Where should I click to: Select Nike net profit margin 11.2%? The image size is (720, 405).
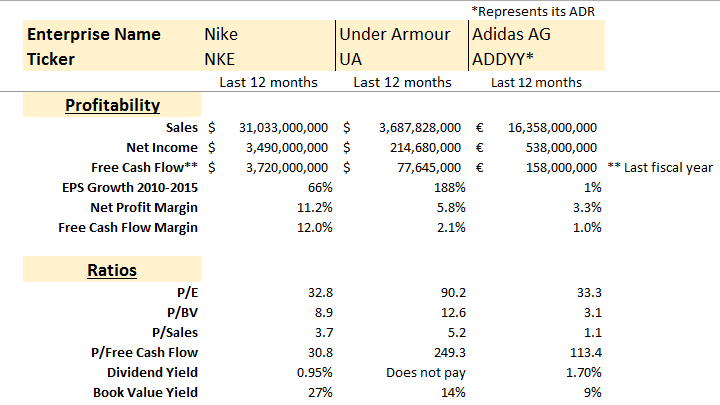pyautogui.click(x=311, y=207)
